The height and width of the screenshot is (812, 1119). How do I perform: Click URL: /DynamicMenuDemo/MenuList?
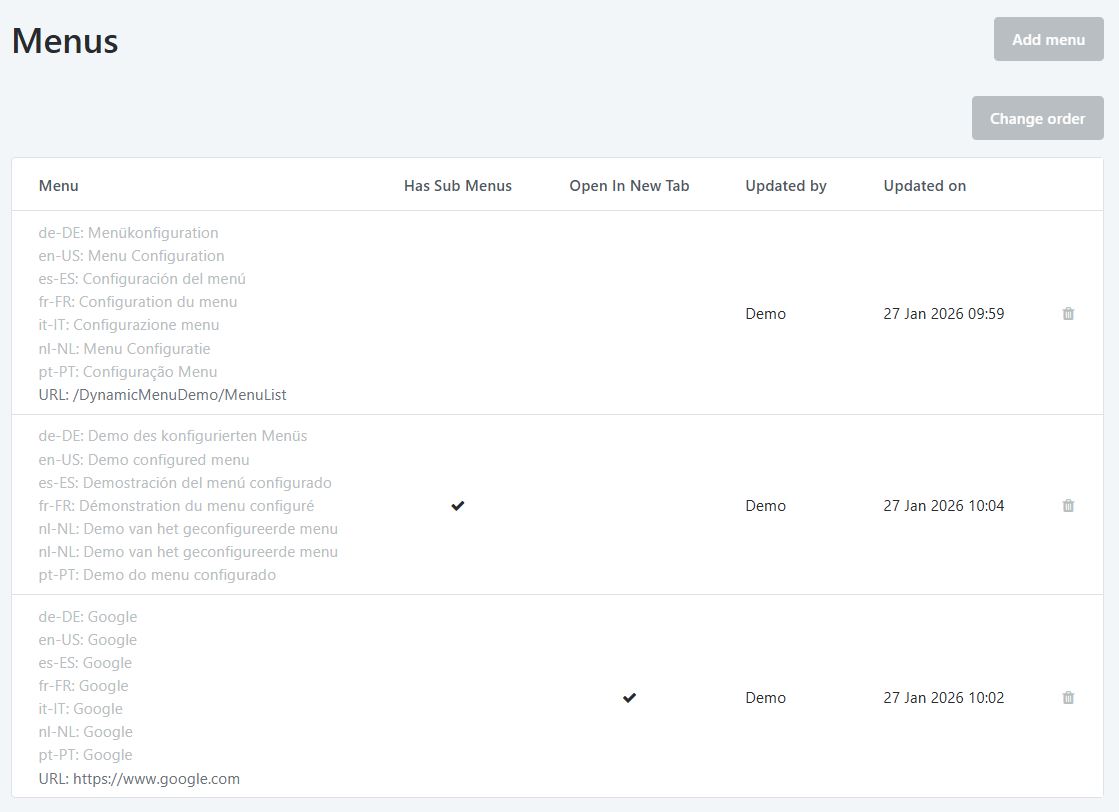point(162,395)
